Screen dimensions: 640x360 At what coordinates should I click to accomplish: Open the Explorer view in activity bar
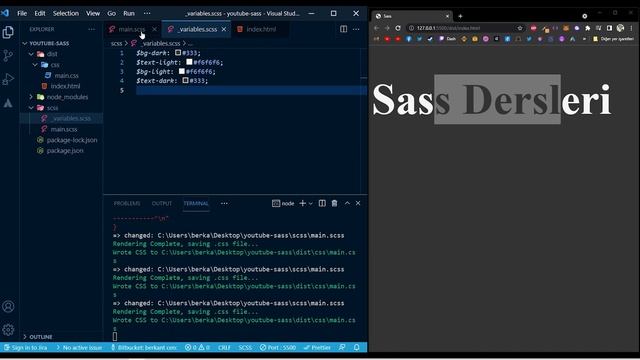(8, 32)
